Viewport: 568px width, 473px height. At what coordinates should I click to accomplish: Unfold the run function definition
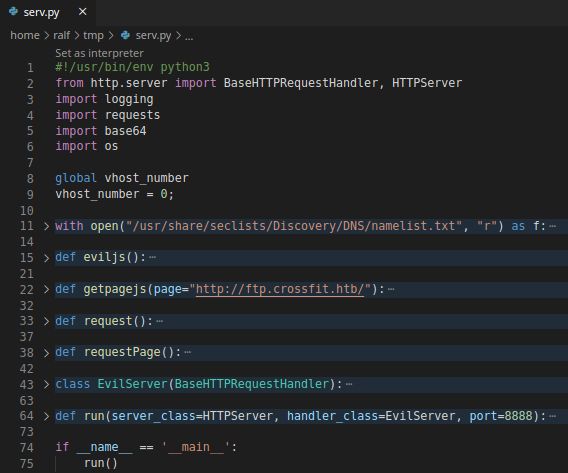coord(46,416)
